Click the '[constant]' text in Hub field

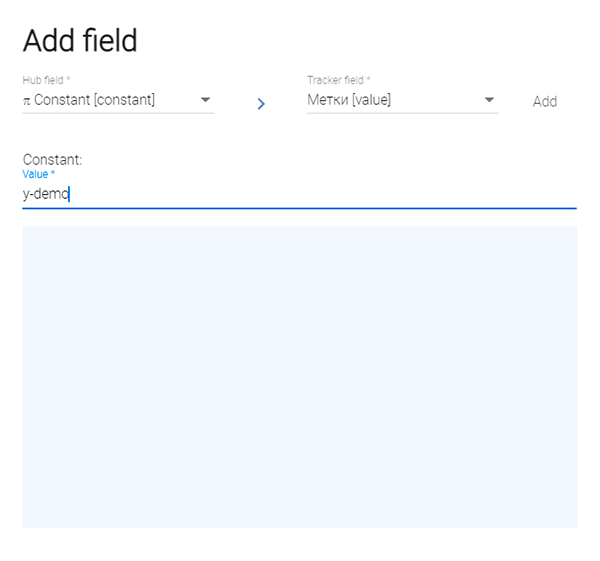[124, 100]
